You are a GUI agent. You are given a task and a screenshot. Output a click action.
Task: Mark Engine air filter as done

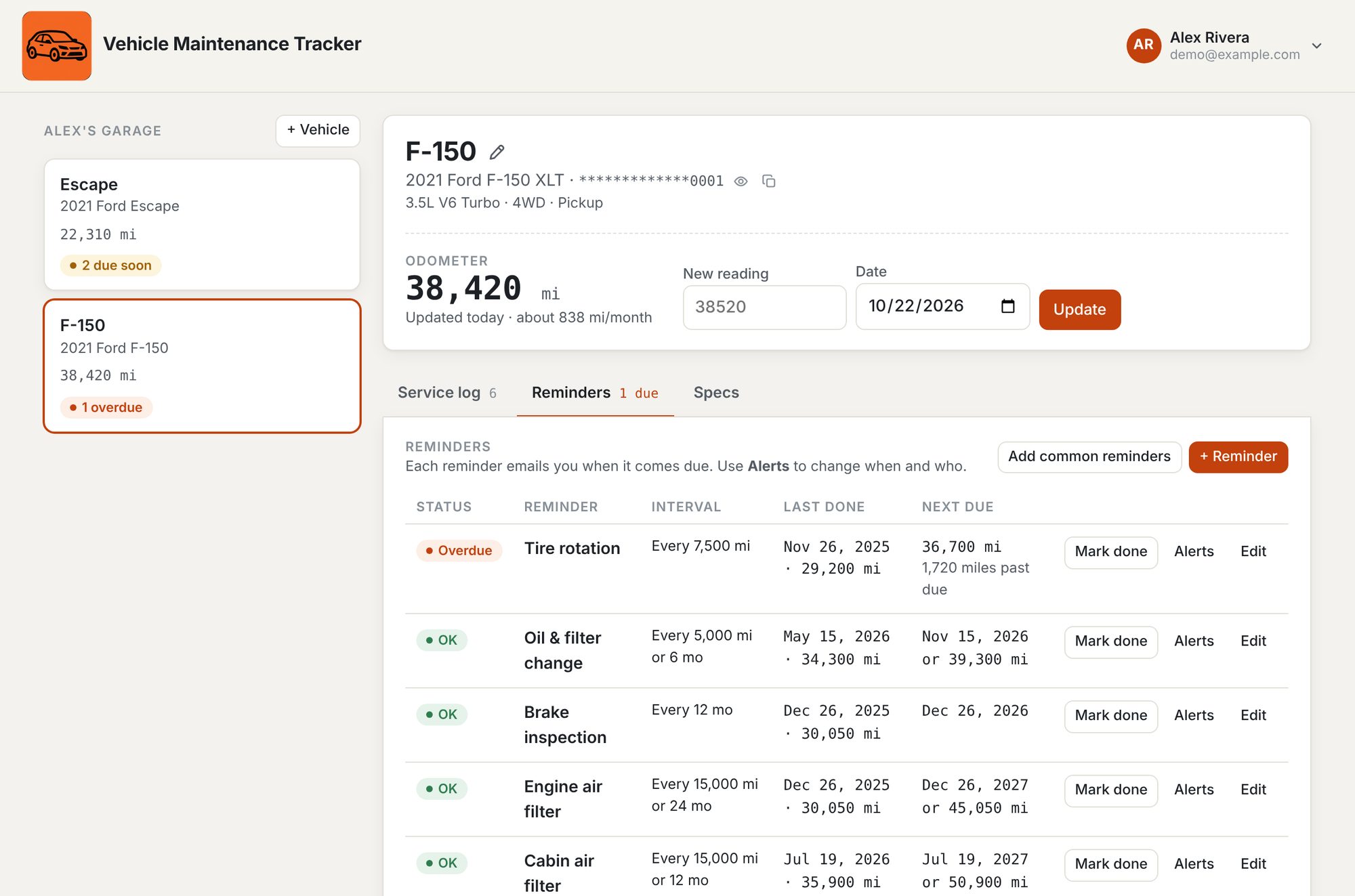coord(1111,790)
